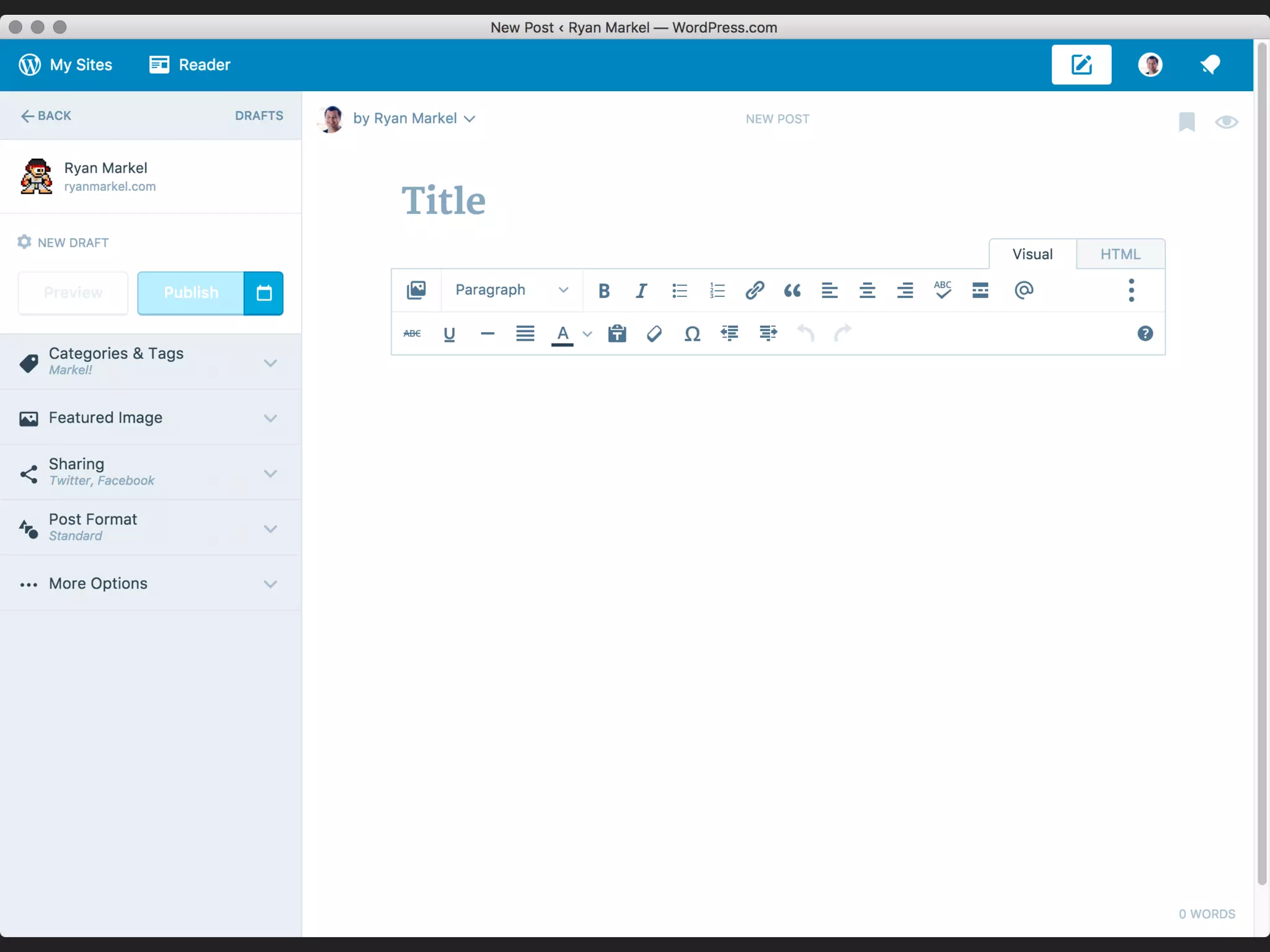The image size is (1270, 952).
Task: Click the text color swatch A
Action: 562,334
